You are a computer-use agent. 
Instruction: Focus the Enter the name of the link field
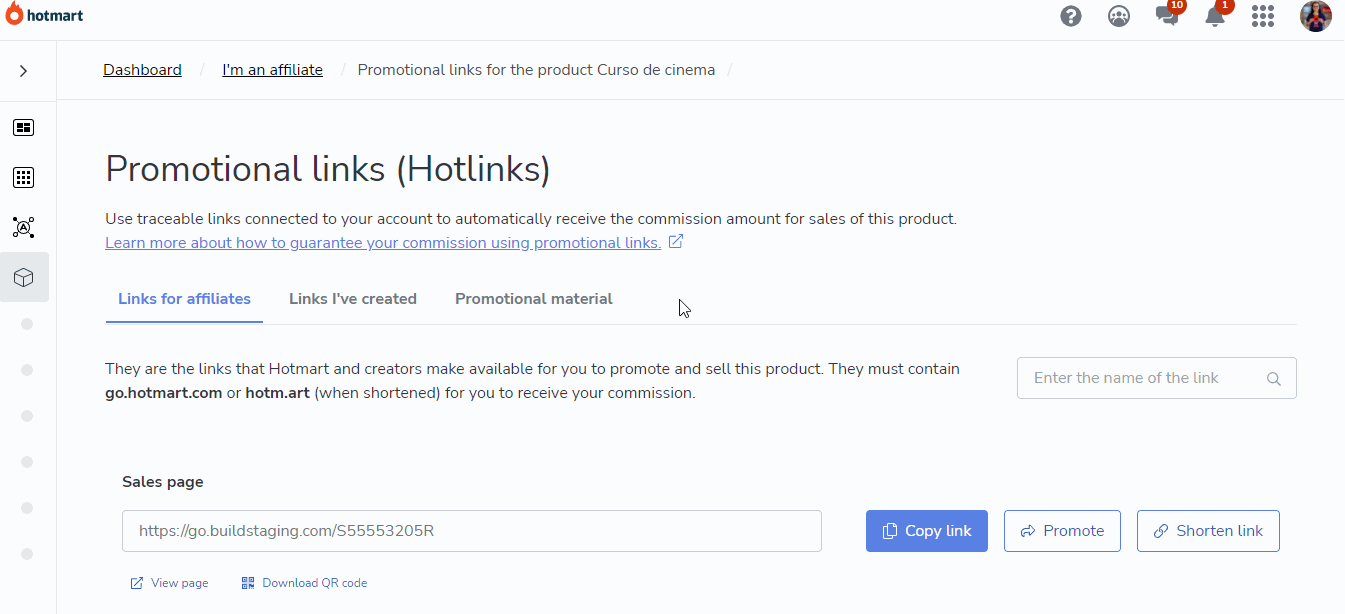[x=1156, y=378]
